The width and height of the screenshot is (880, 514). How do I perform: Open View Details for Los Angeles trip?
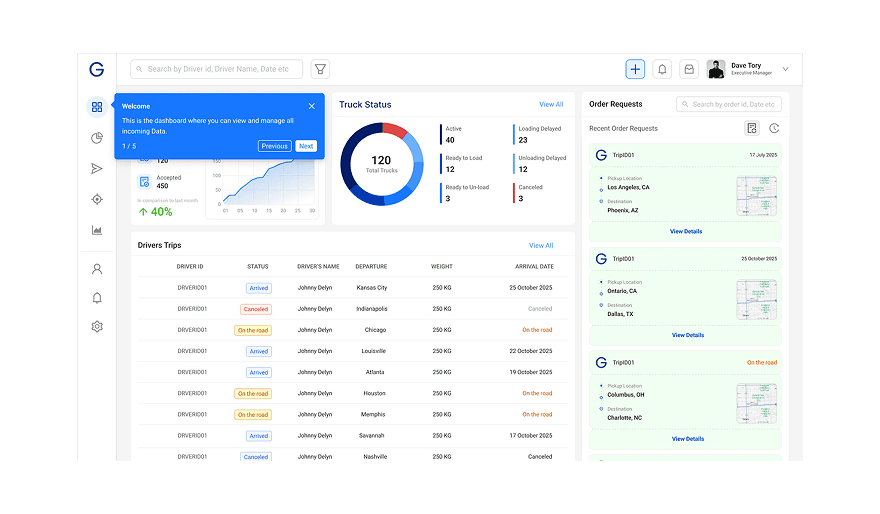coord(685,231)
